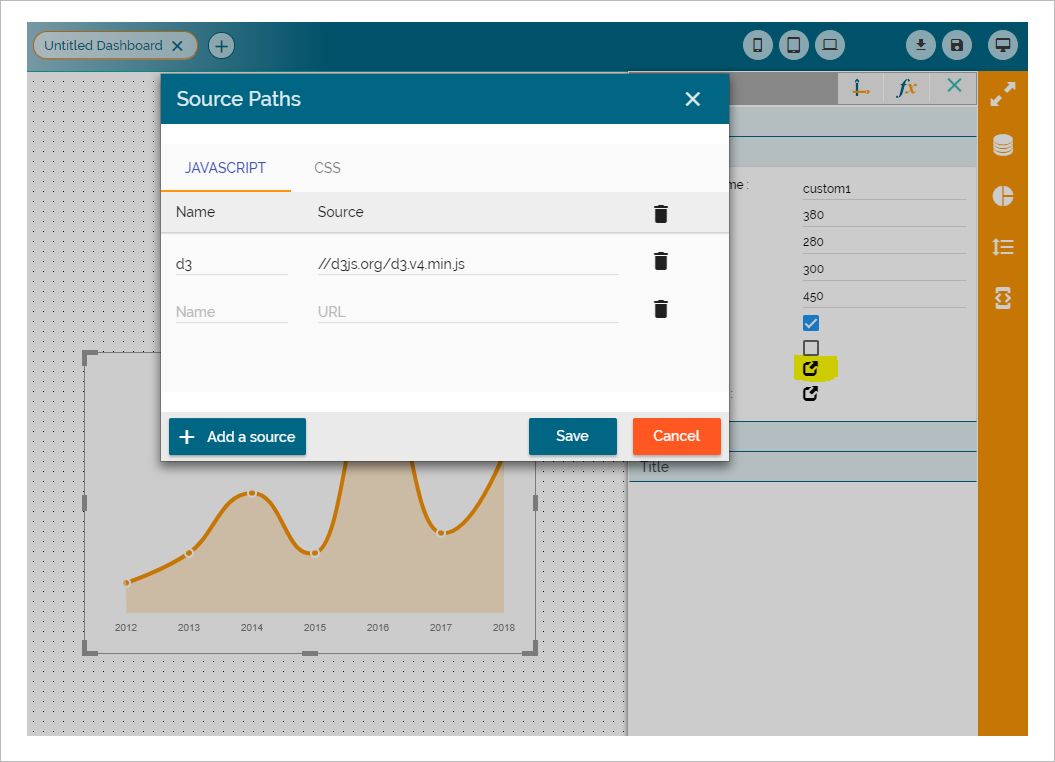Open the pie chart components icon
The width and height of the screenshot is (1055, 762).
coord(1003,196)
